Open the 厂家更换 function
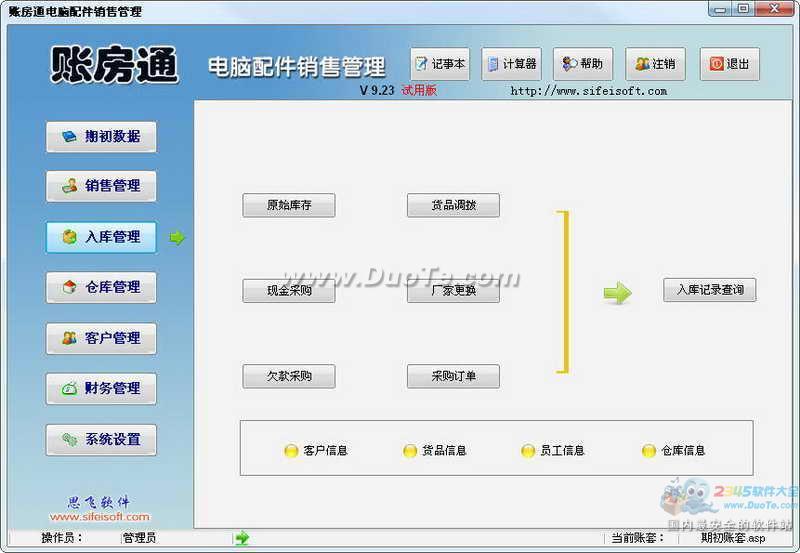 (x=453, y=291)
